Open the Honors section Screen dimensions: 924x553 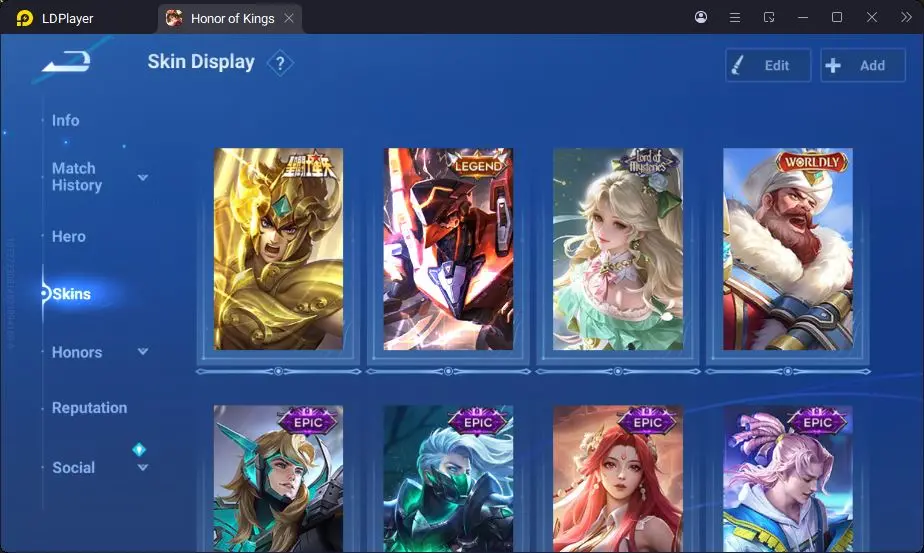(77, 352)
